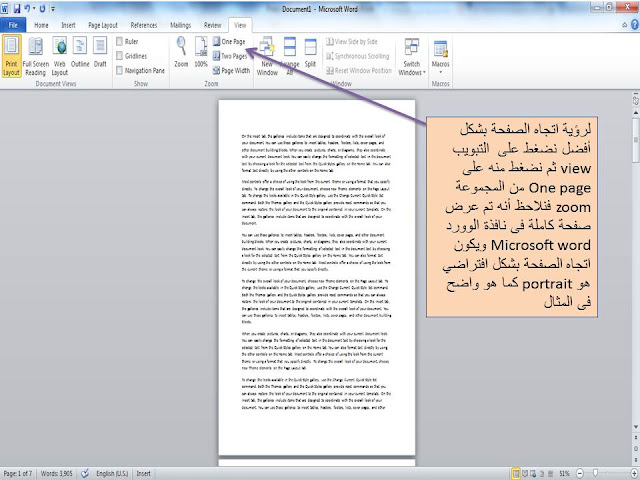Screen dimensions: 640x480
Task: Switch to Outline view
Action: tap(80, 52)
